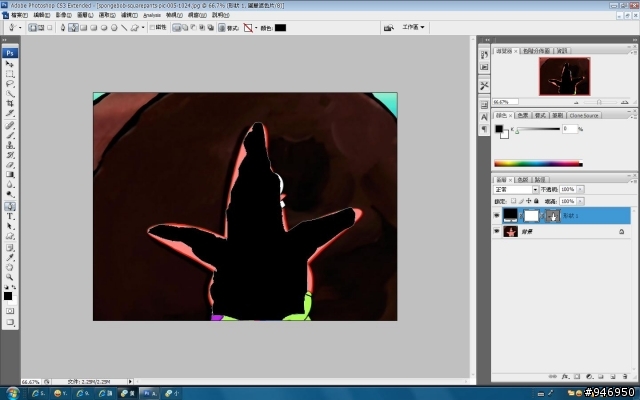The height and width of the screenshot is (400, 640).
Task: Open the 工作區 workspace dropdown
Action: click(413, 27)
